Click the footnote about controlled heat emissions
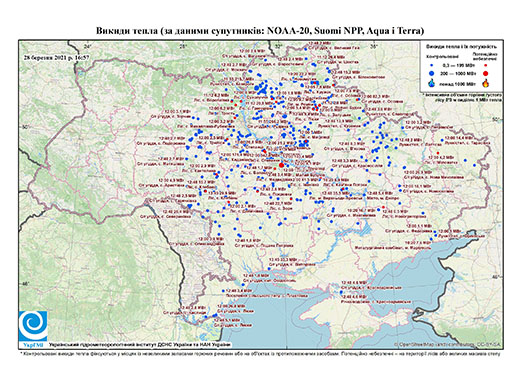Viewport: 520px width, 368px height. [x=261, y=353]
